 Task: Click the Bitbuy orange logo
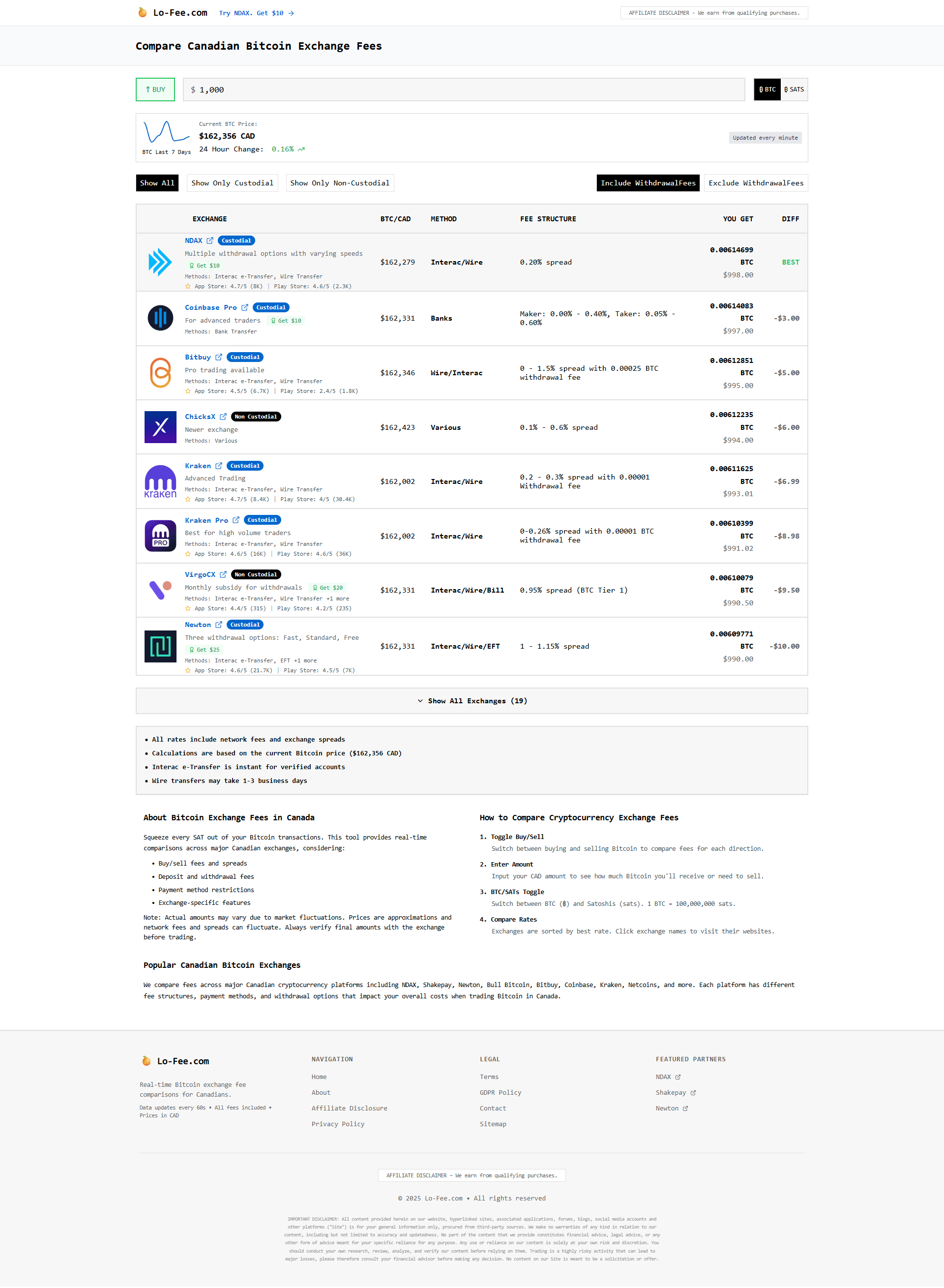tap(161, 373)
